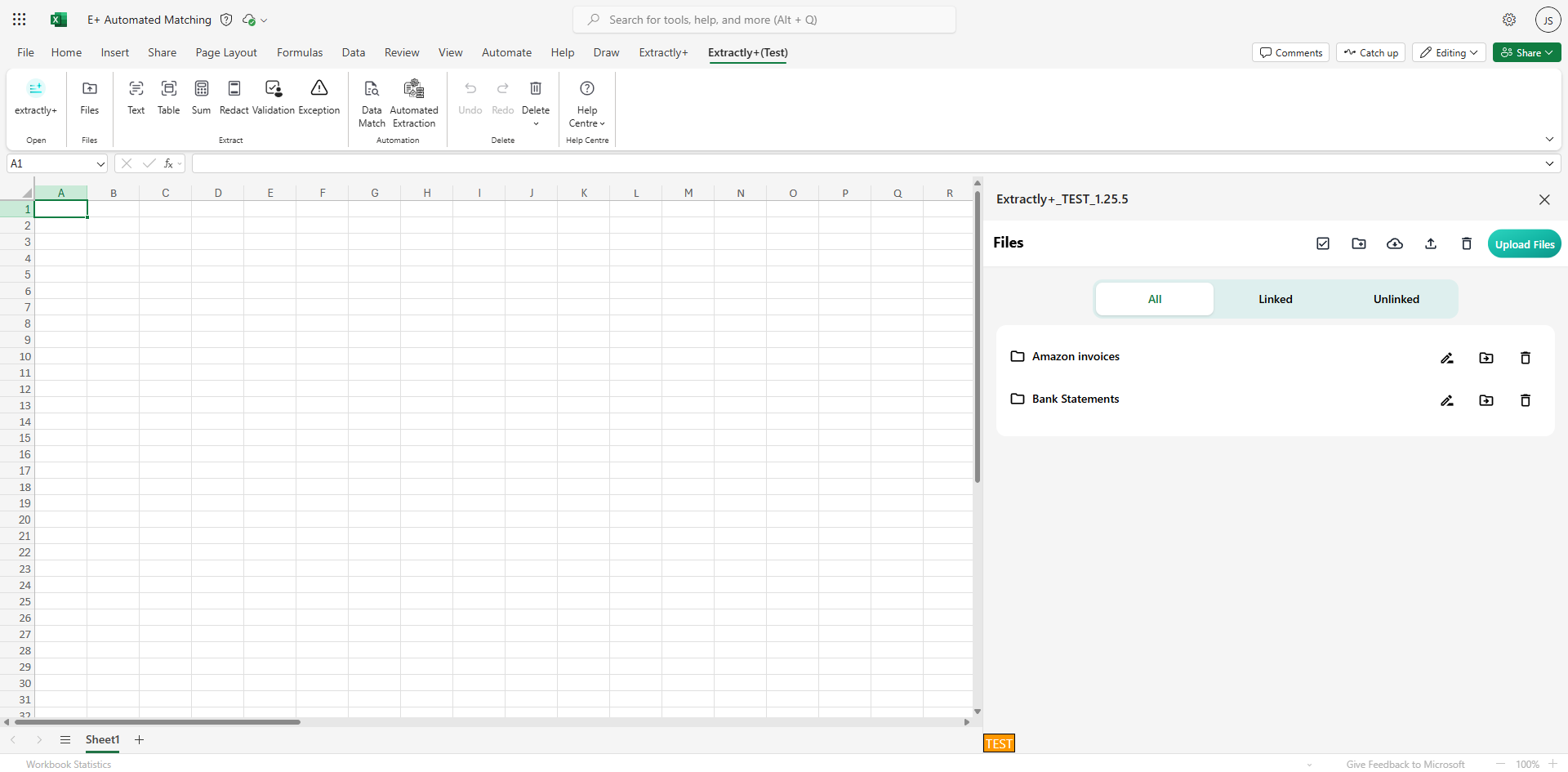
Task: Open the Amazon invoices folder
Action: coord(1075,356)
